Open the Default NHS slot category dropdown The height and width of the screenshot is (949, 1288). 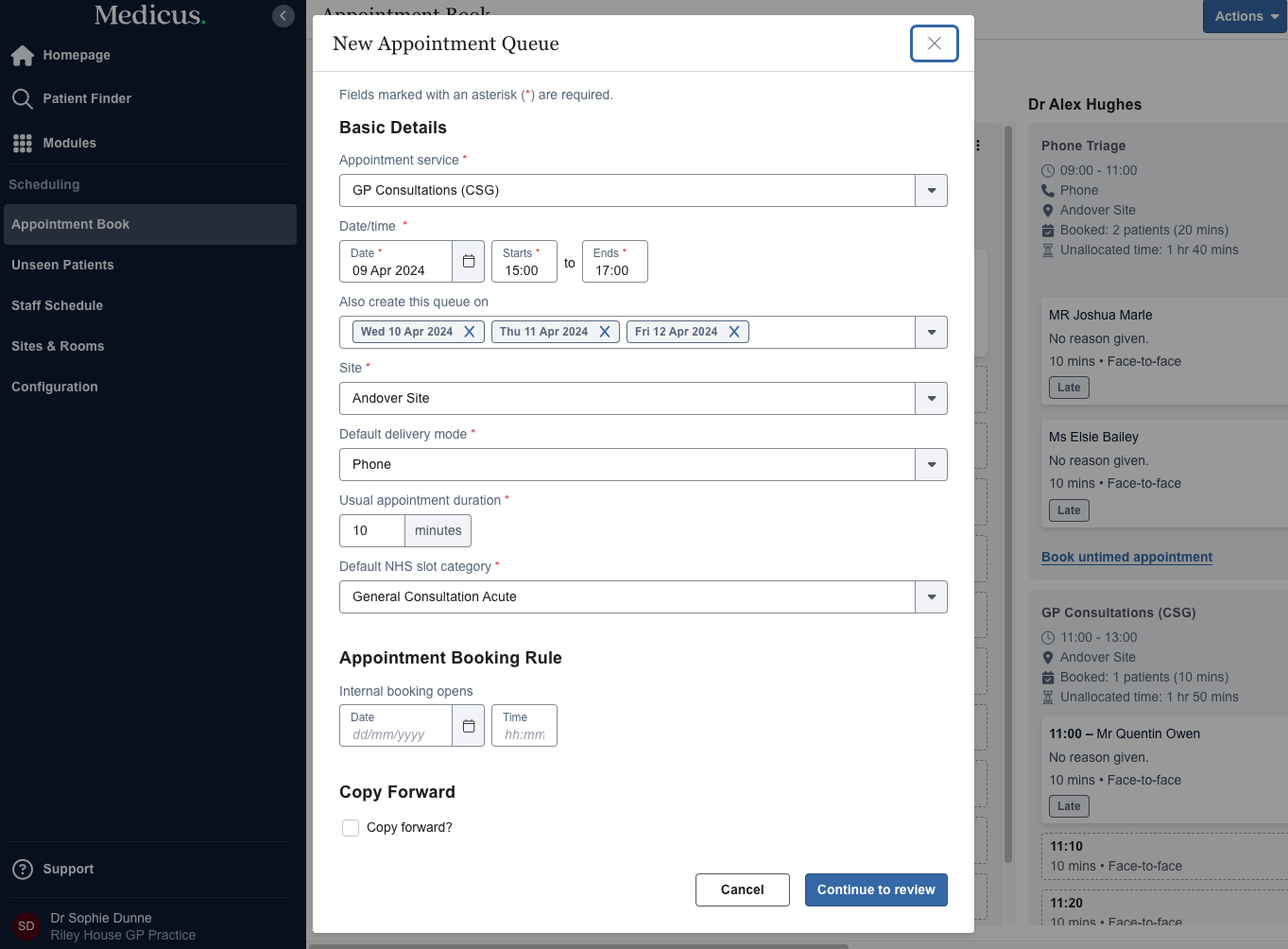[x=931, y=597]
